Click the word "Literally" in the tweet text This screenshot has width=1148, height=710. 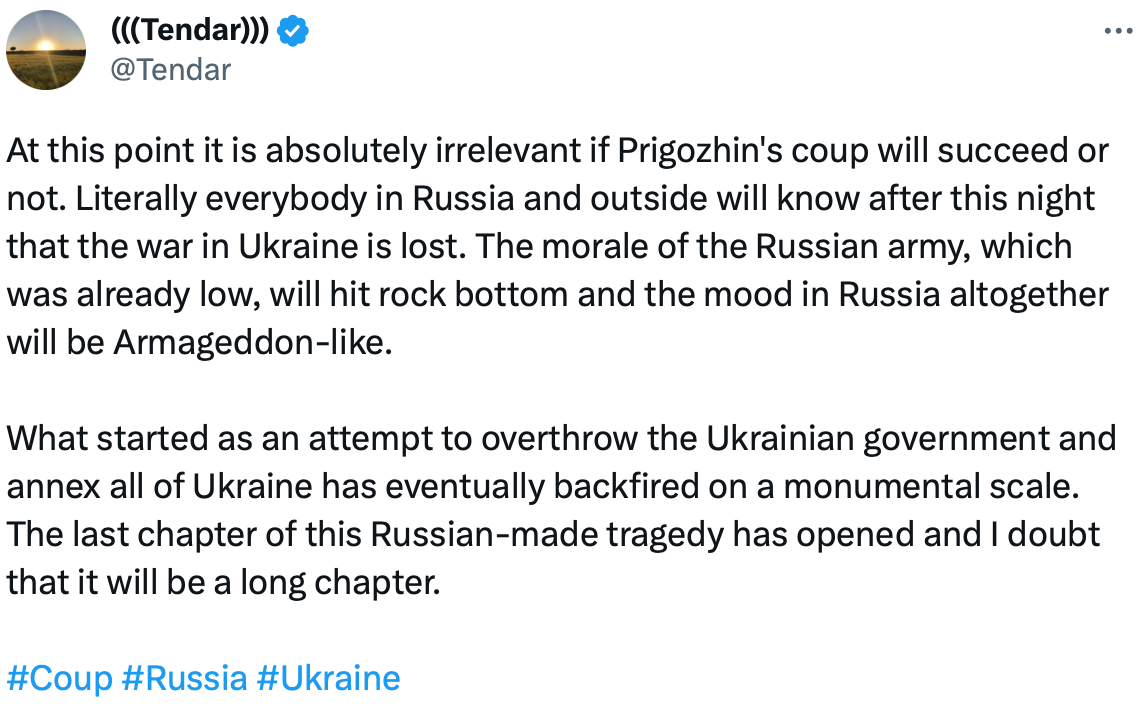(x=135, y=199)
